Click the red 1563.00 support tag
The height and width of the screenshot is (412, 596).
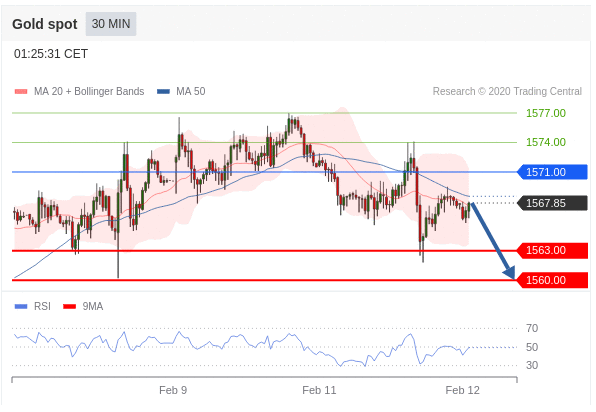(553, 250)
